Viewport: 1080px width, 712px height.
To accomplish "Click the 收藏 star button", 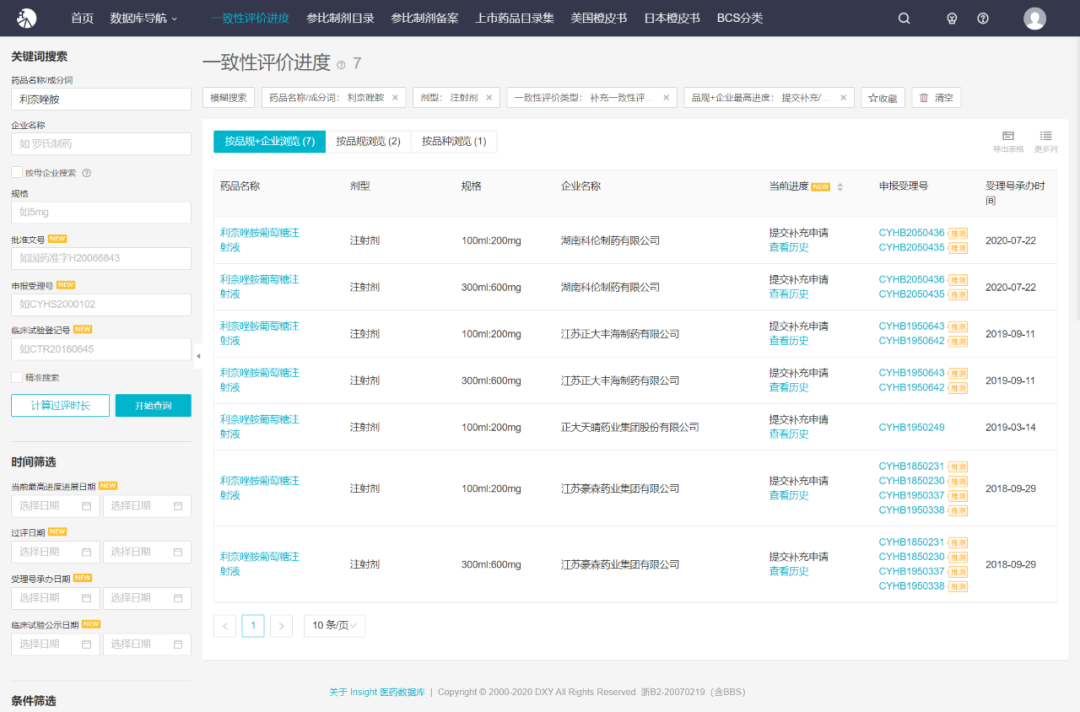I will click(x=882, y=98).
